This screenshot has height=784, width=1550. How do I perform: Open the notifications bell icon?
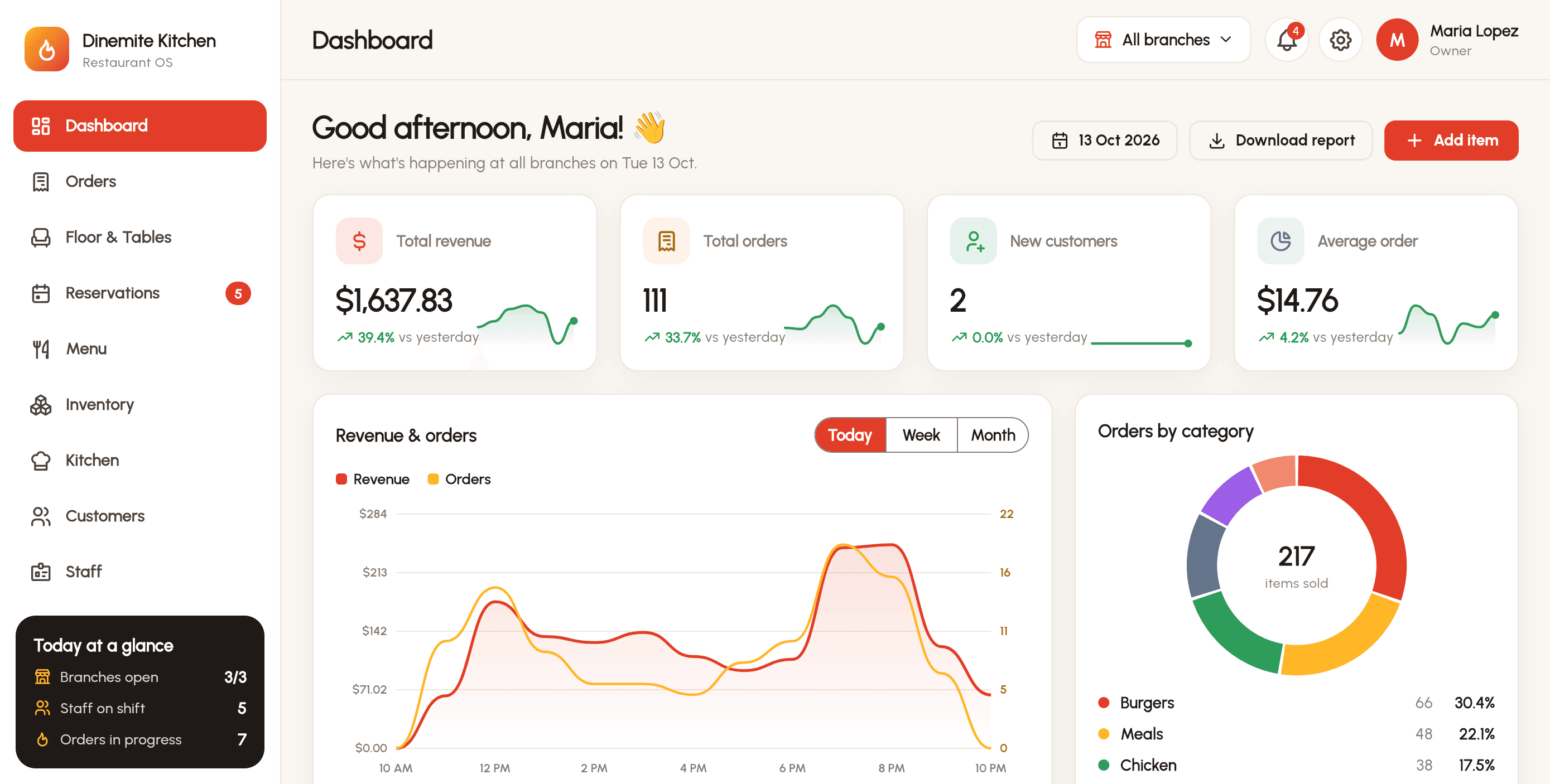point(1287,40)
